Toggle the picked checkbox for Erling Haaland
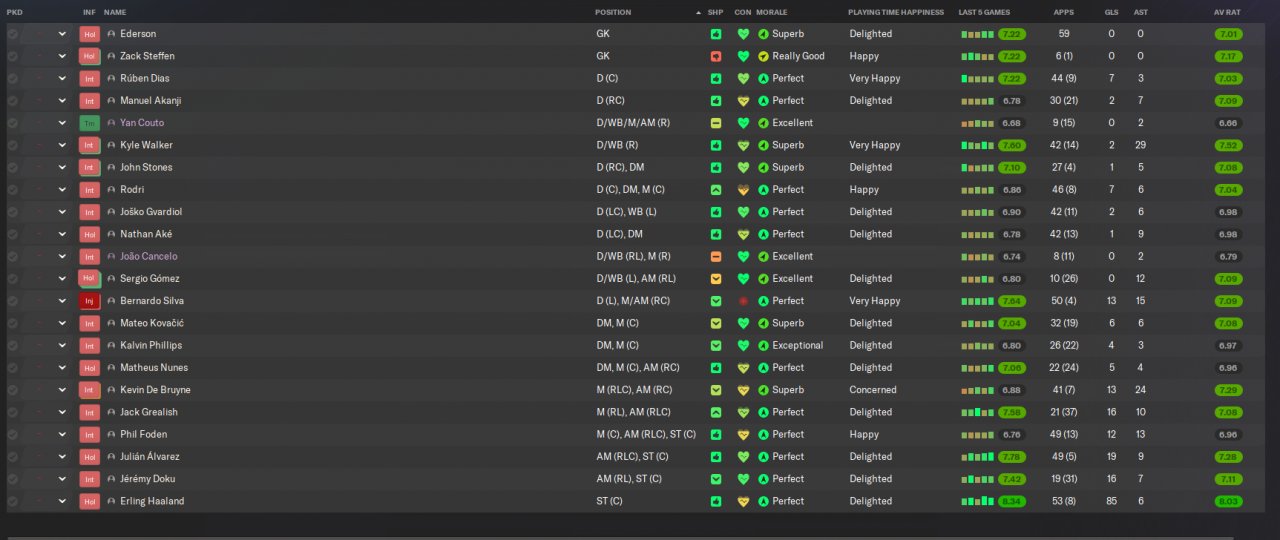 coord(12,502)
